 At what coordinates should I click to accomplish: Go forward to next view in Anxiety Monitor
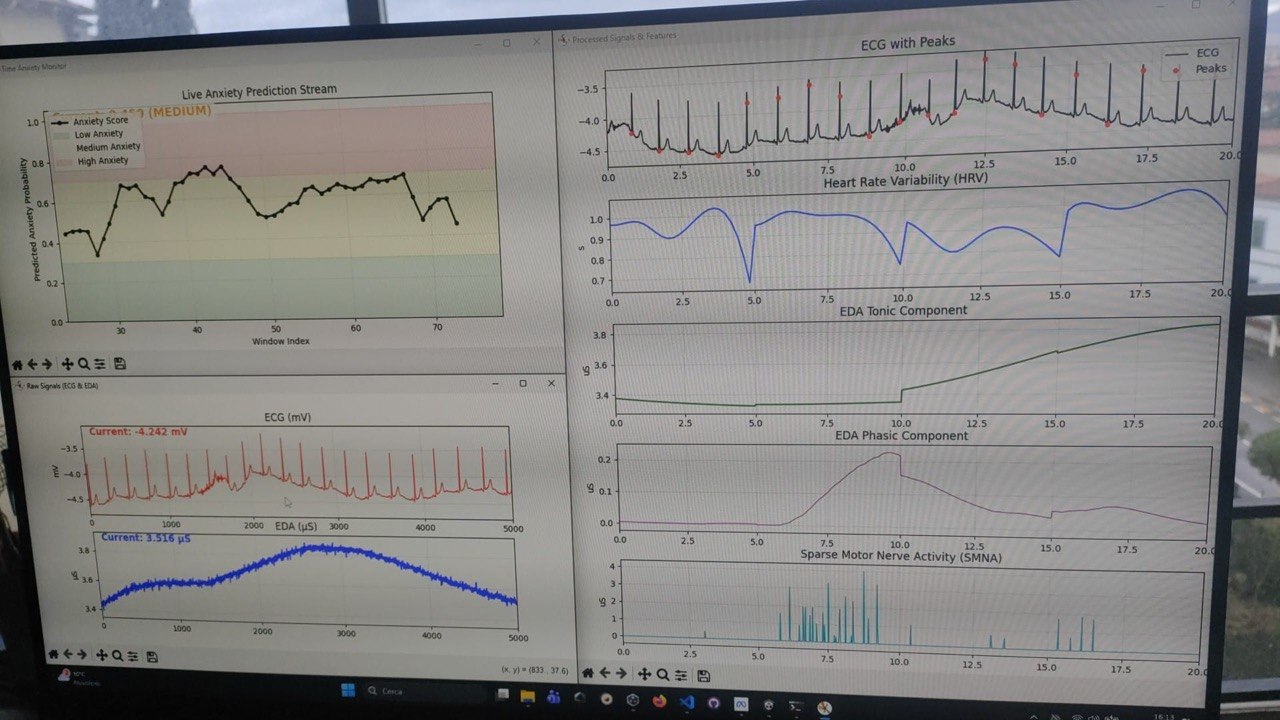(x=47, y=364)
